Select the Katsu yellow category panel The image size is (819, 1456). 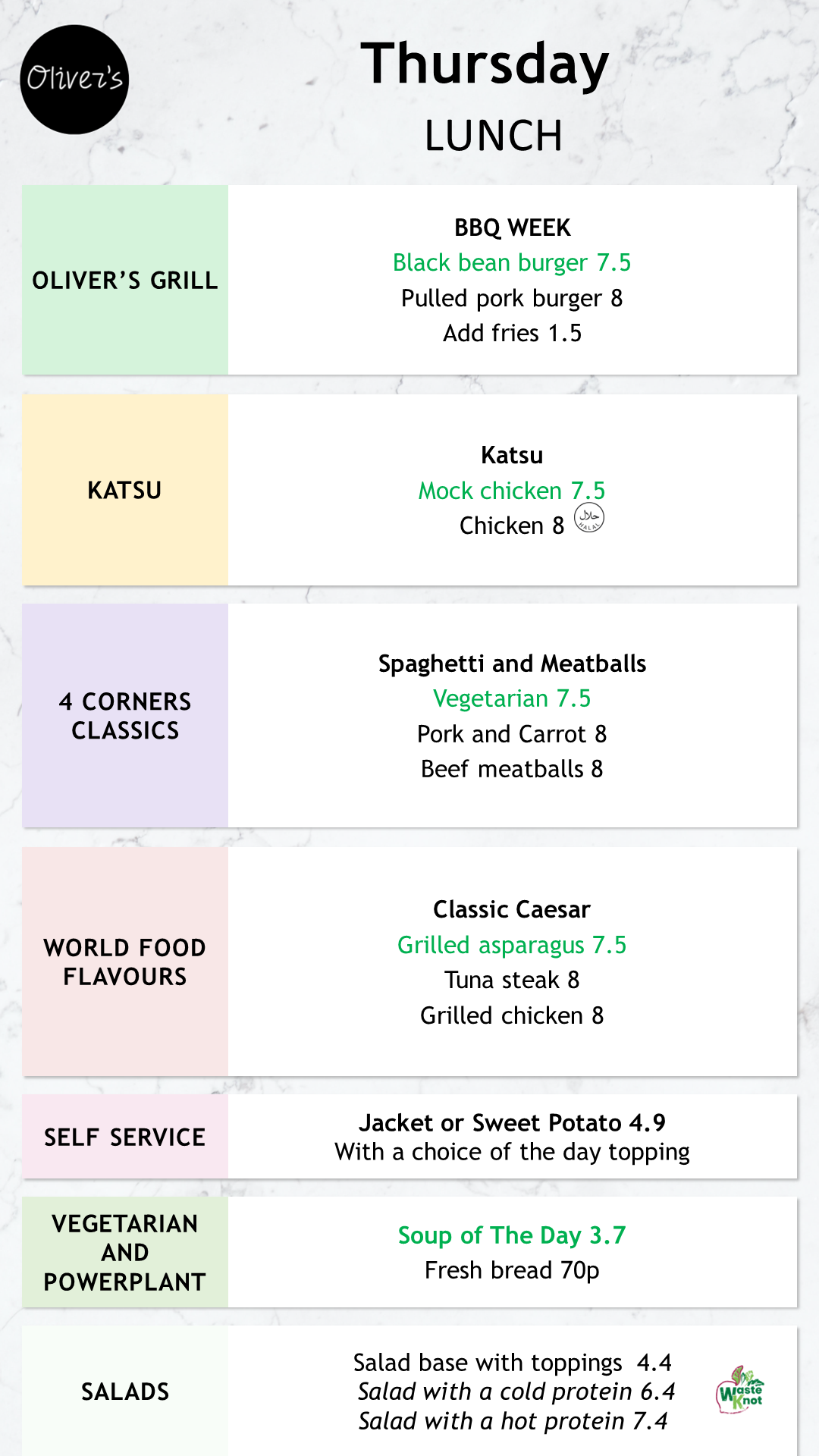125,490
